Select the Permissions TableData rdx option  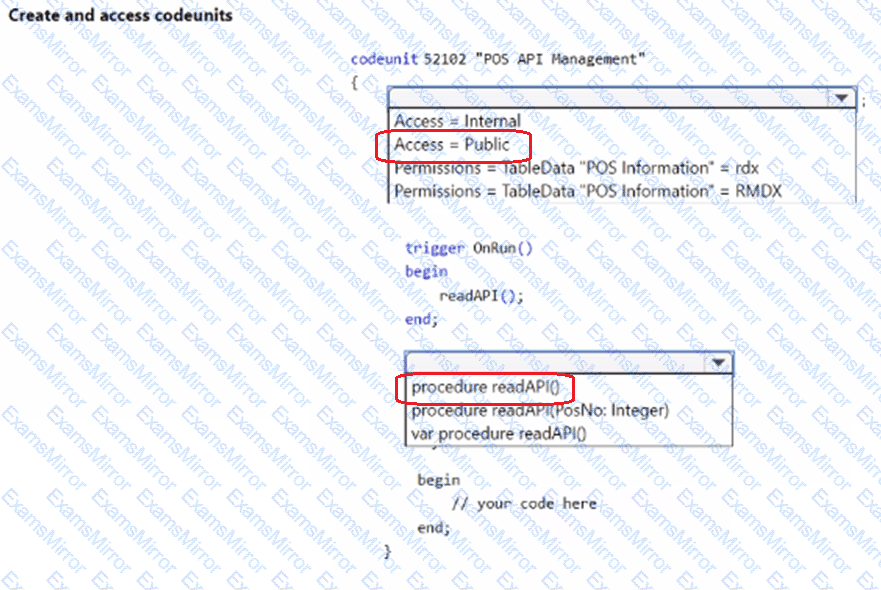(576, 168)
